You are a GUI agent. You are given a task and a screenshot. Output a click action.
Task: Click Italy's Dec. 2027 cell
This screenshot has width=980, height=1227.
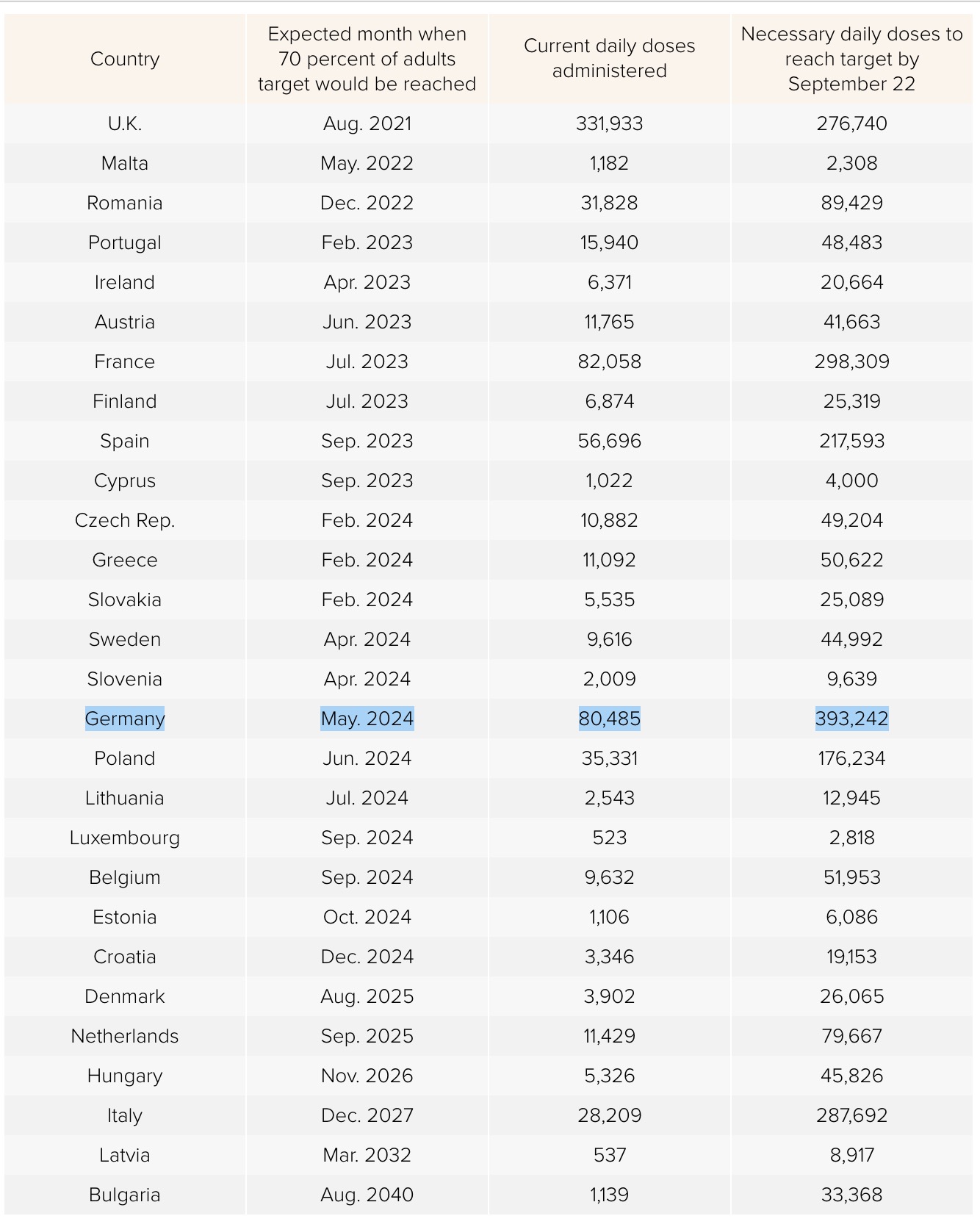pyautogui.click(x=367, y=1115)
